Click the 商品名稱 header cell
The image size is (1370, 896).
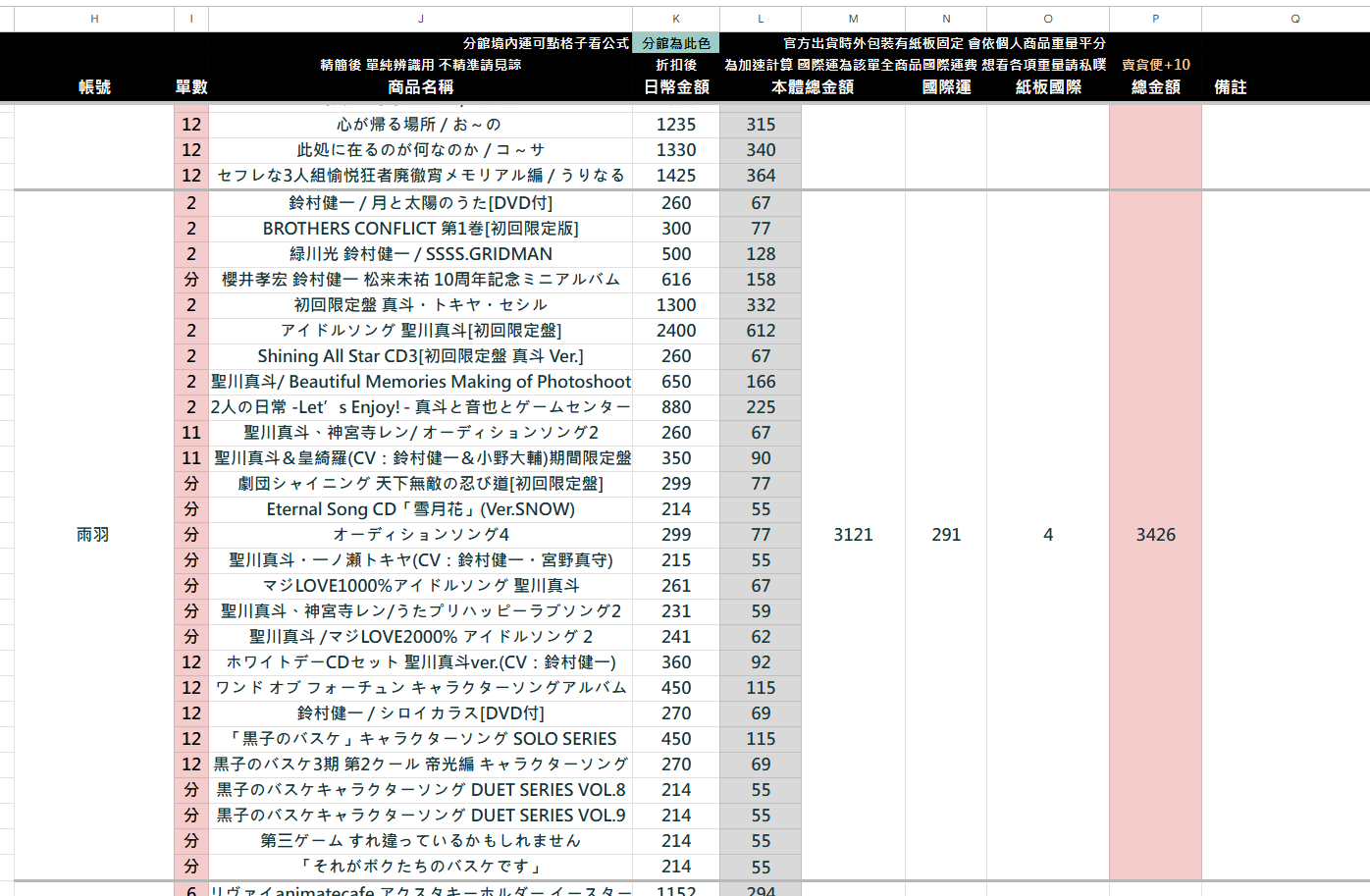[x=421, y=87]
